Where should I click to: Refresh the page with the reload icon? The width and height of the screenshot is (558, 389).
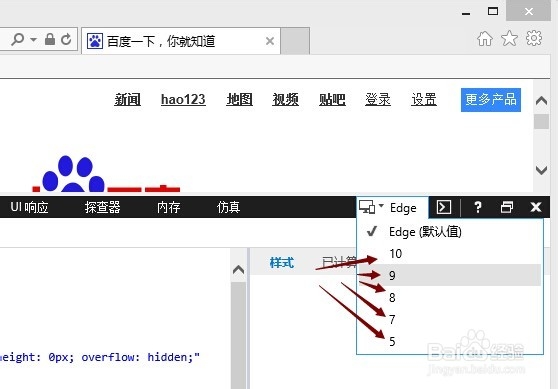pyautogui.click(x=66, y=39)
